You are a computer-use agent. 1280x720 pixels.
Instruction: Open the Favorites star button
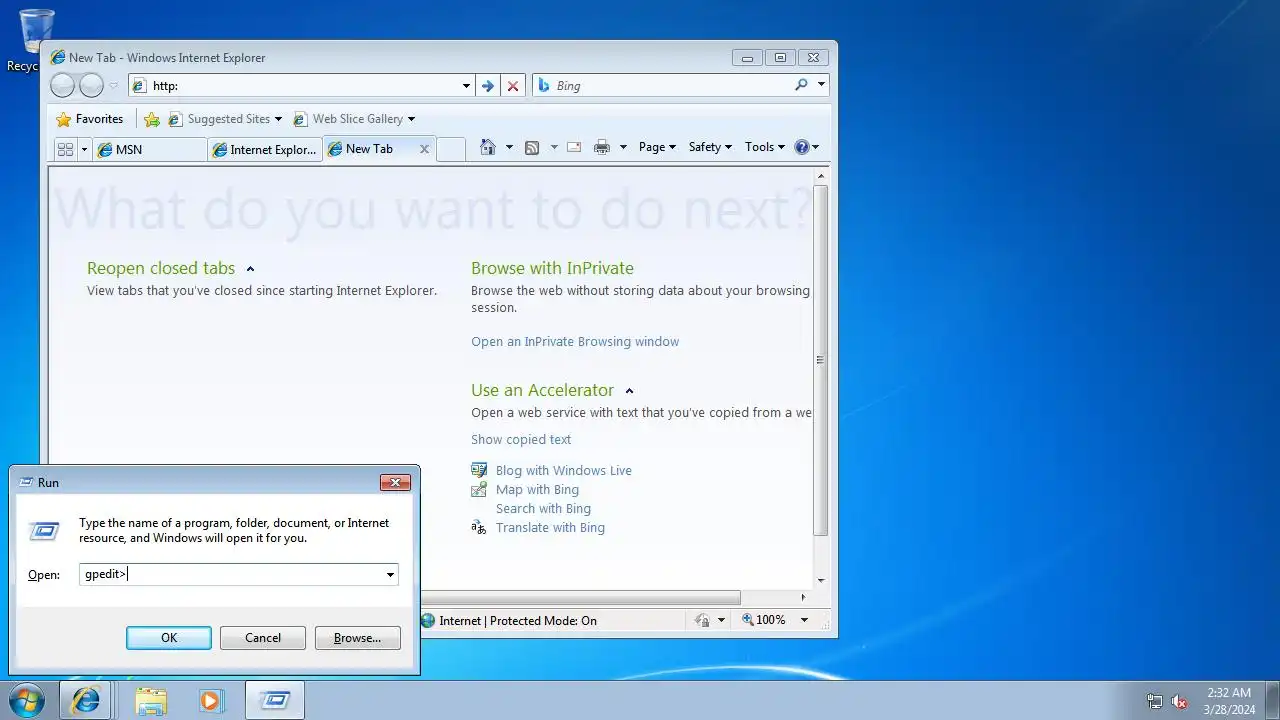click(x=90, y=119)
